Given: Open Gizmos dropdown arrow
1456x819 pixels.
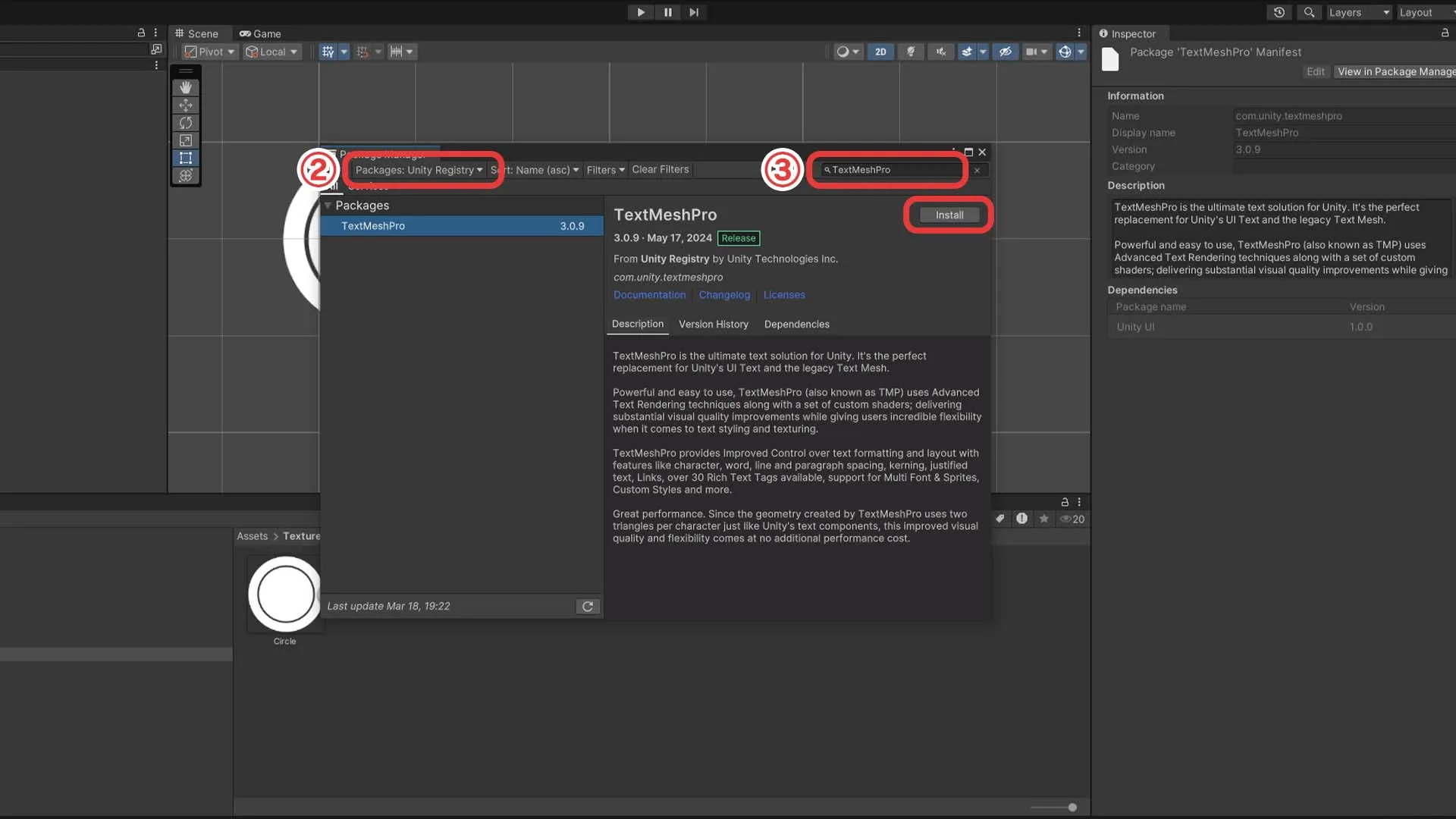Looking at the screenshot, I should pyautogui.click(x=1081, y=52).
